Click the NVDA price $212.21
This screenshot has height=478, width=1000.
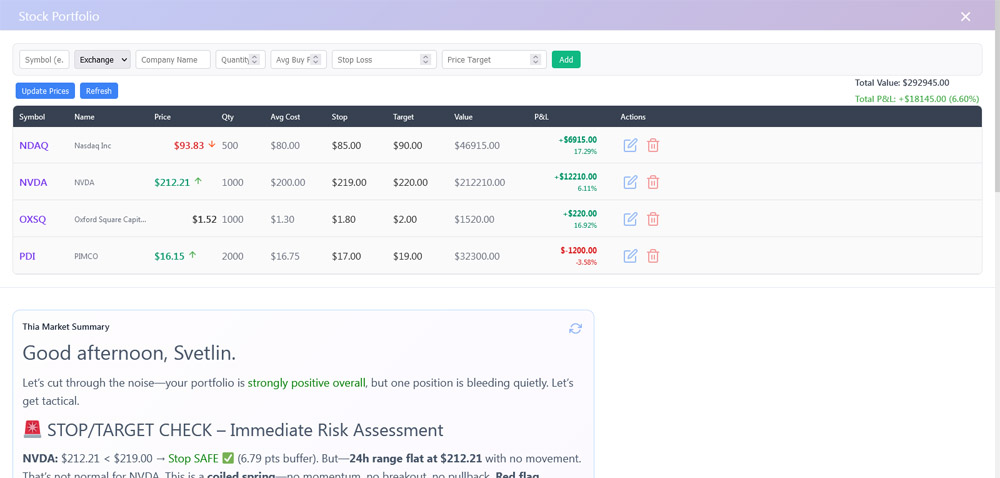point(172,182)
